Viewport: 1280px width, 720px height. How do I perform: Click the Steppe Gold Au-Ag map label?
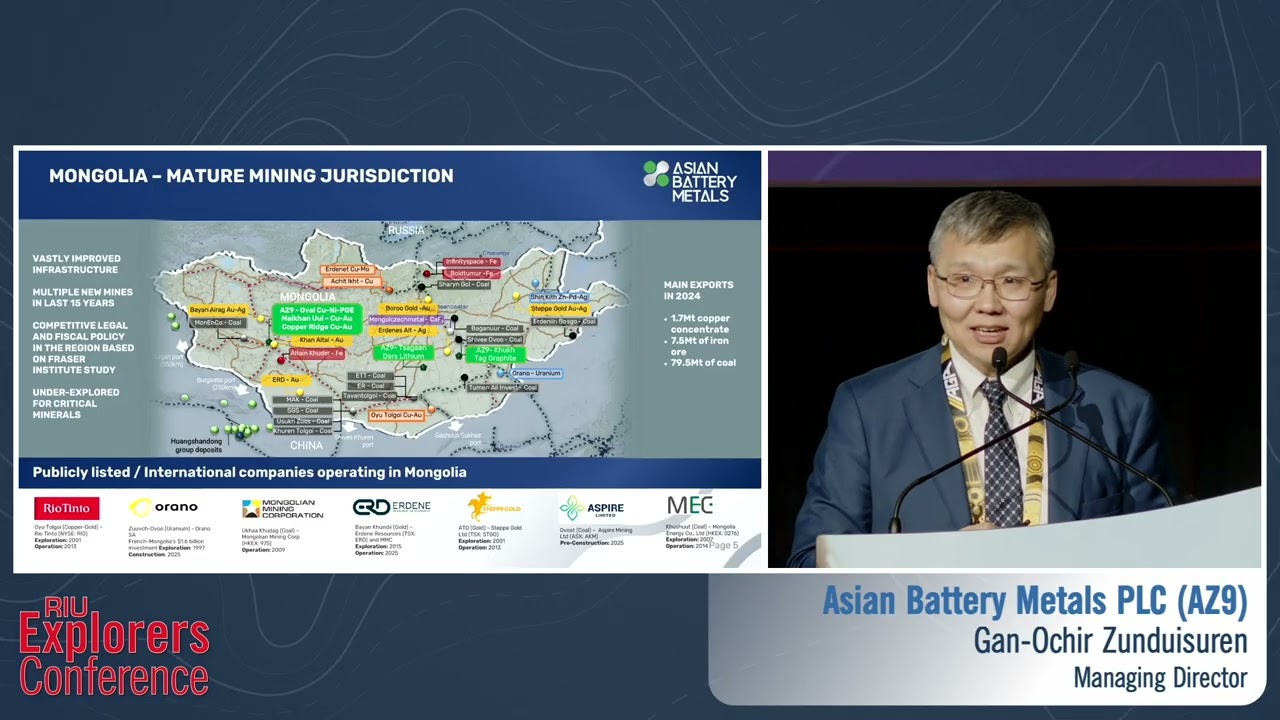click(560, 309)
